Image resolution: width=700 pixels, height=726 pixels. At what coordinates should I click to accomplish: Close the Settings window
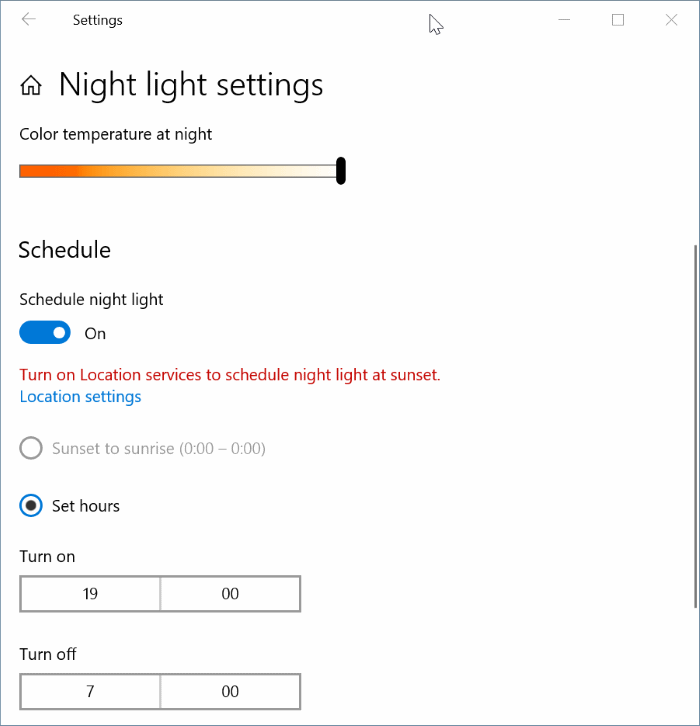point(670,20)
